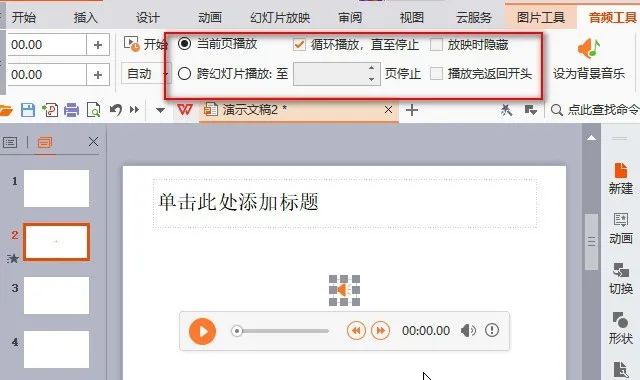Undo the last action
Screen dimensions: 640x380
[116, 110]
